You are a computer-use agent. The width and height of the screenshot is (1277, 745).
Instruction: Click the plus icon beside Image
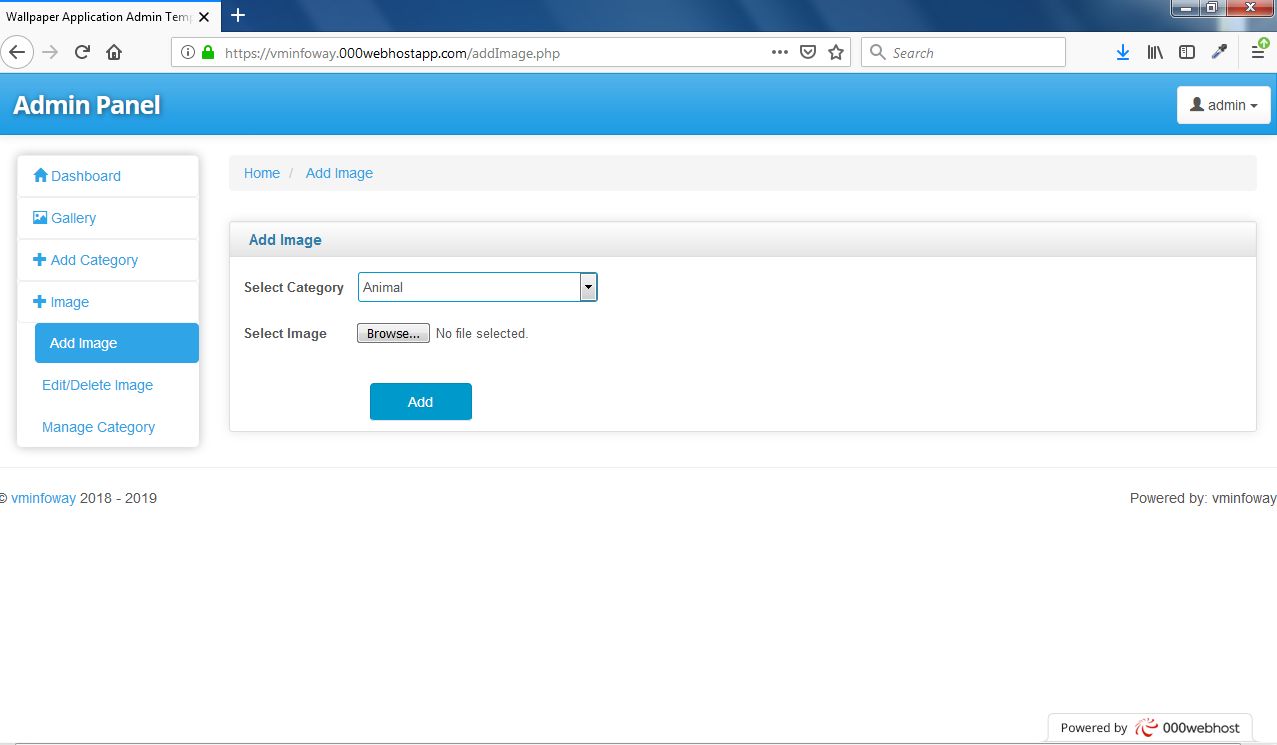pyautogui.click(x=40, y=301)
